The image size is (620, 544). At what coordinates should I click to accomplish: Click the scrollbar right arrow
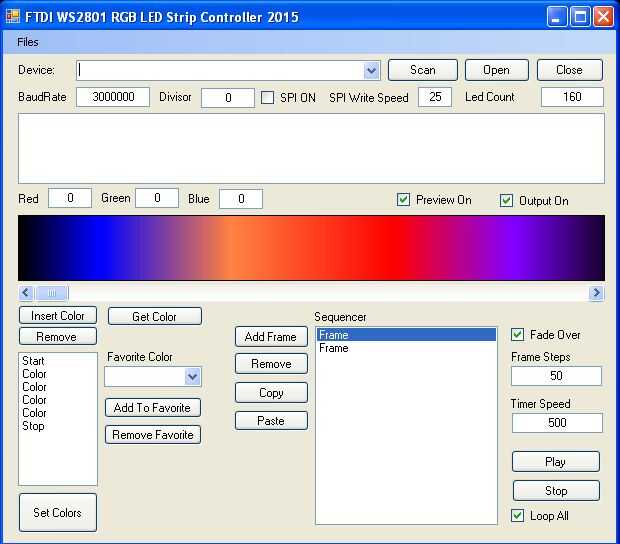pos(596,293)
